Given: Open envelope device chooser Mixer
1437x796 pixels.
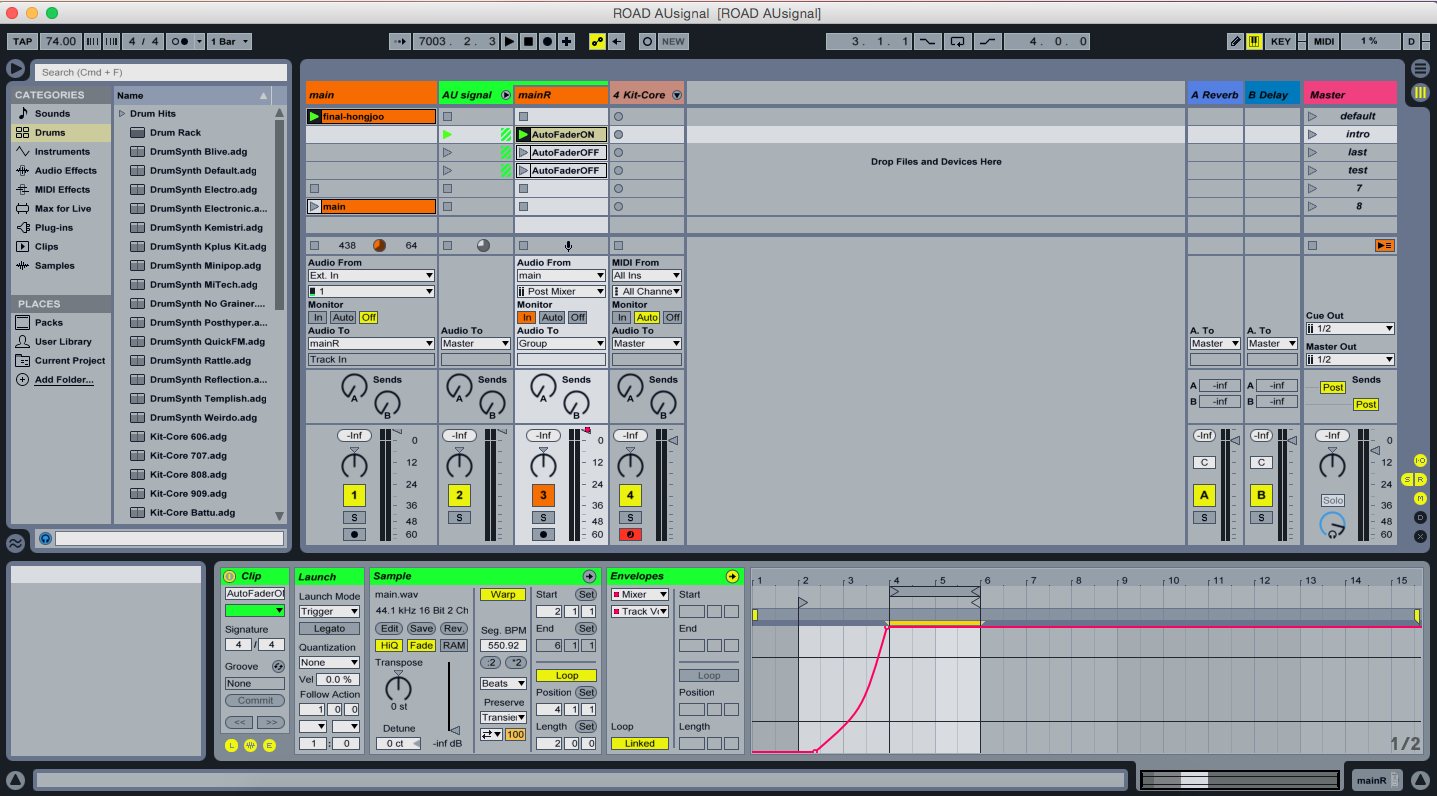Looking at the screenshot, I should pyautogui.click(x=639, y=594).
